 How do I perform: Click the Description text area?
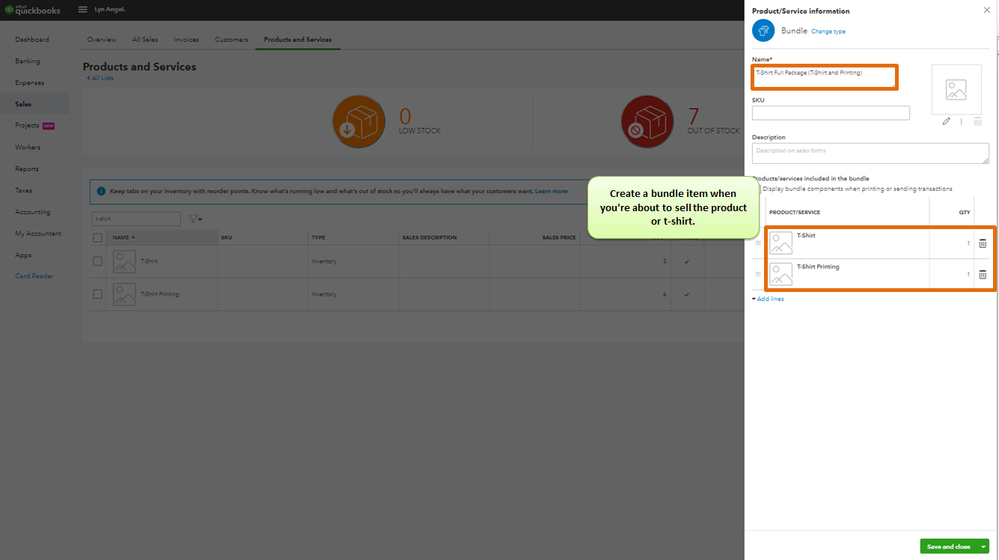coord(870,153)
